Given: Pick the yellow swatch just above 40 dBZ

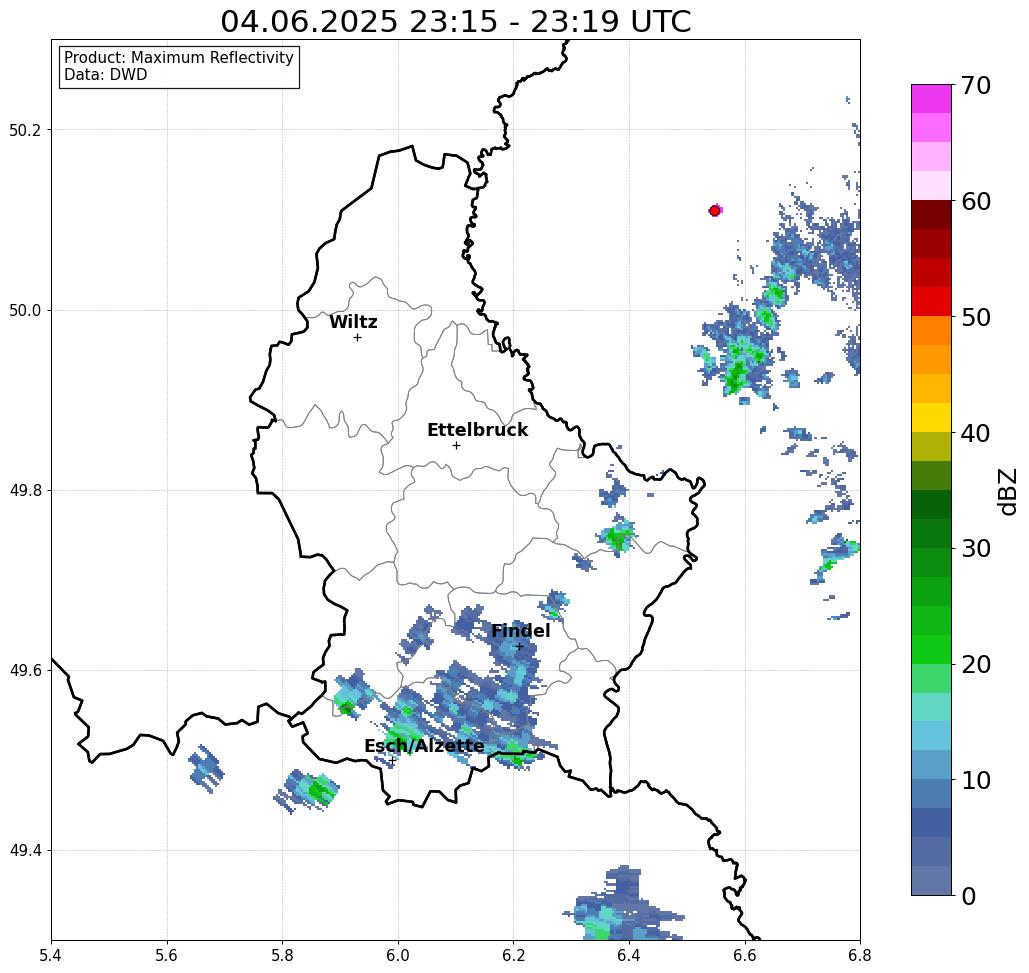Looking at the screenshot, I should pos(931,417).
